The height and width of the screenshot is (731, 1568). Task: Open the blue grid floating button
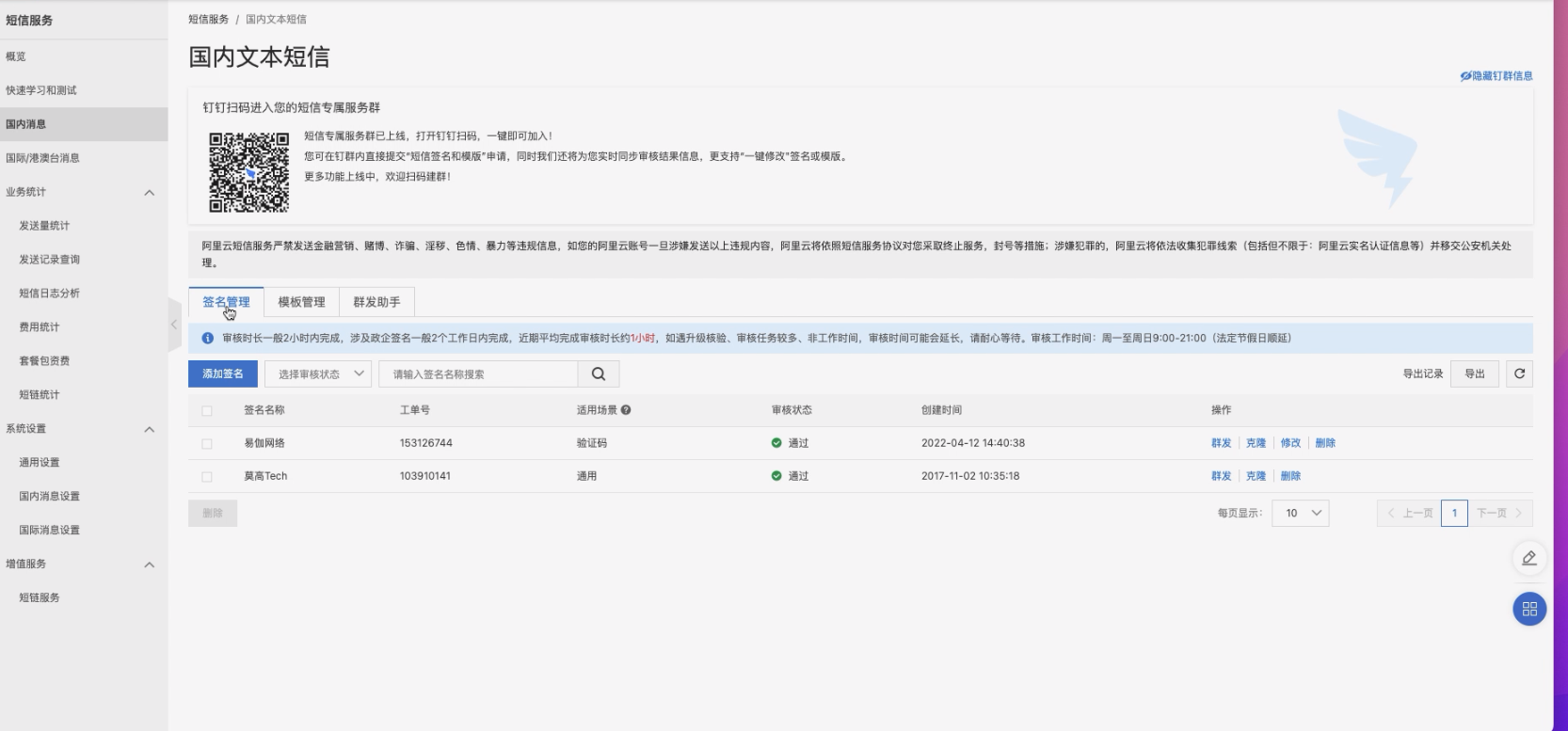pos(1529,609)
